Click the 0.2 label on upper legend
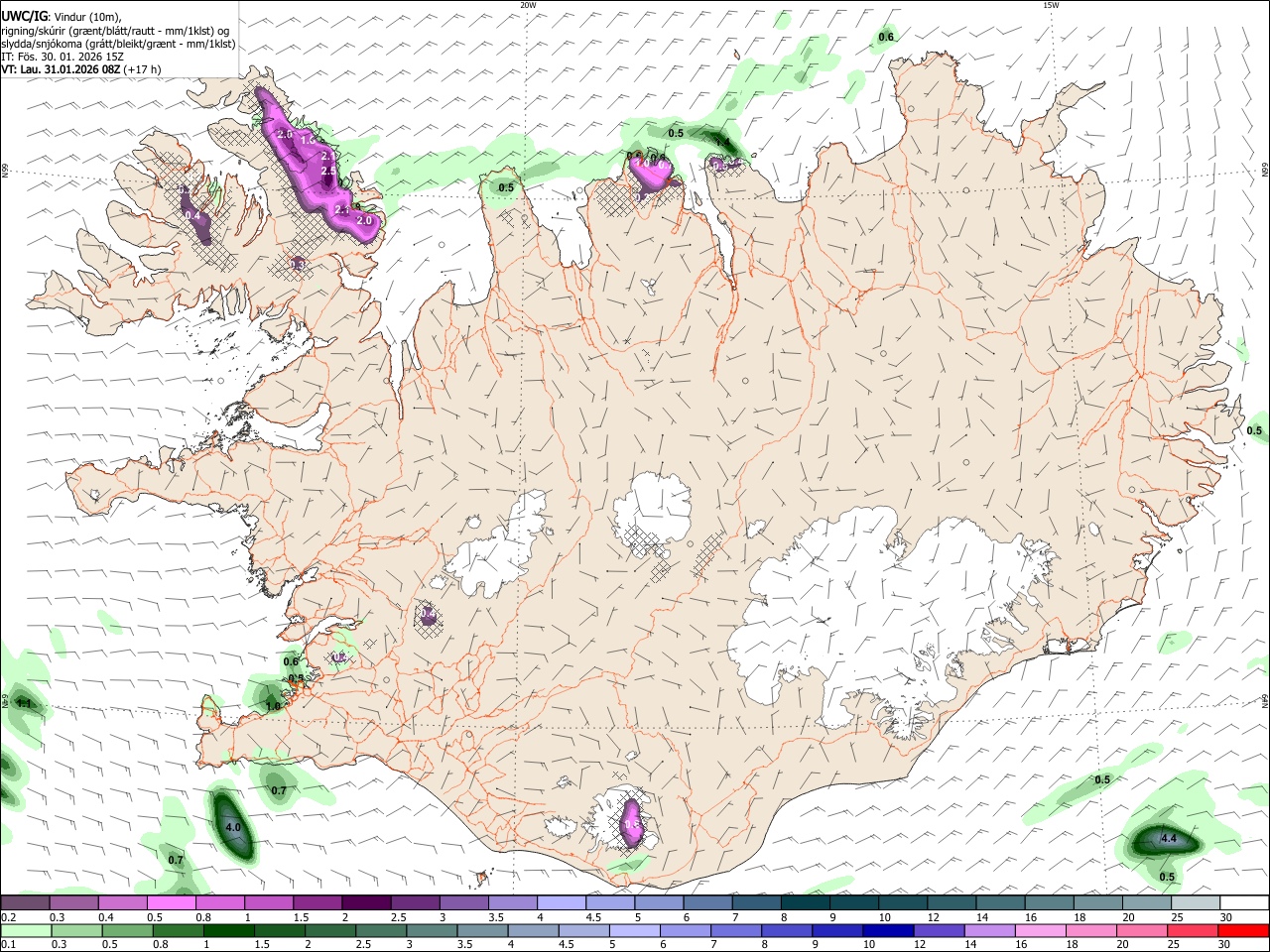Image resolution: width=1270 pixels, height=952 pixels. pos(8,917)
